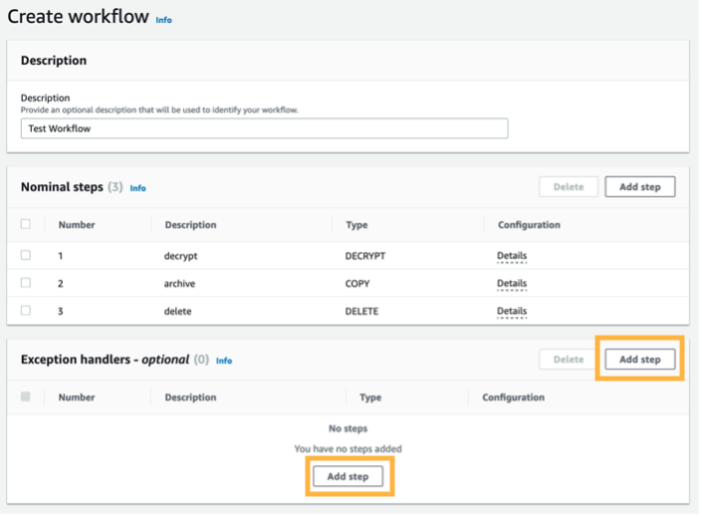Check the box for step 2 archive
The image size is (702, 517).
click(26, 283)
